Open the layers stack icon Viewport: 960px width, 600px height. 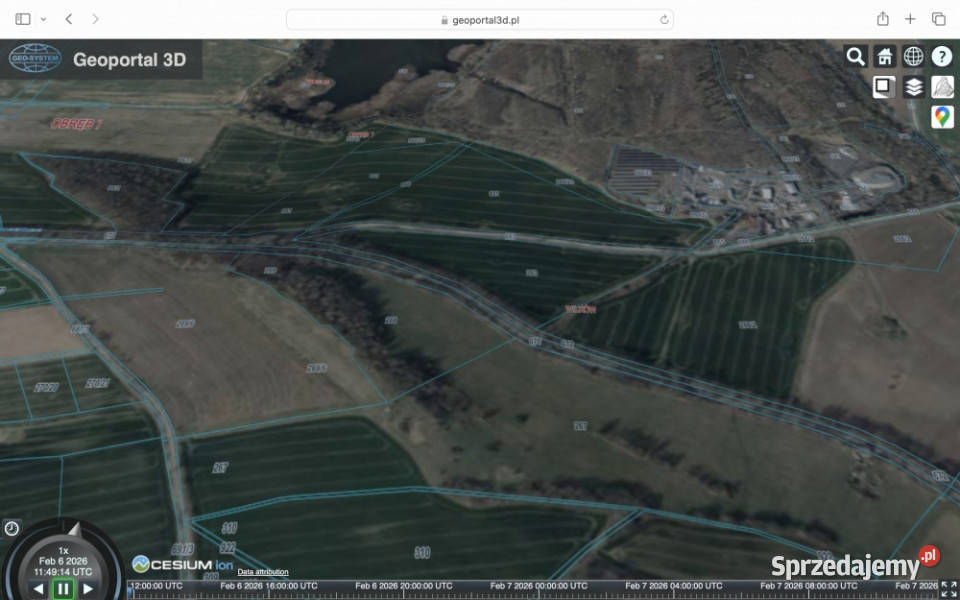(913, 87)
